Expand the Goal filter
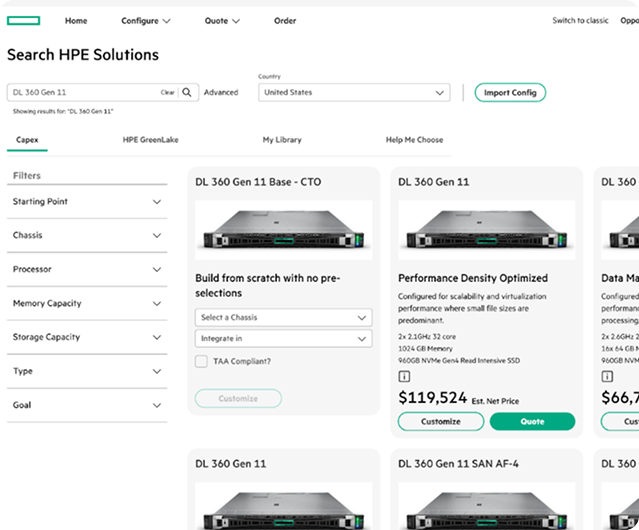Screen dimensions: 639x530 (87, 405)
